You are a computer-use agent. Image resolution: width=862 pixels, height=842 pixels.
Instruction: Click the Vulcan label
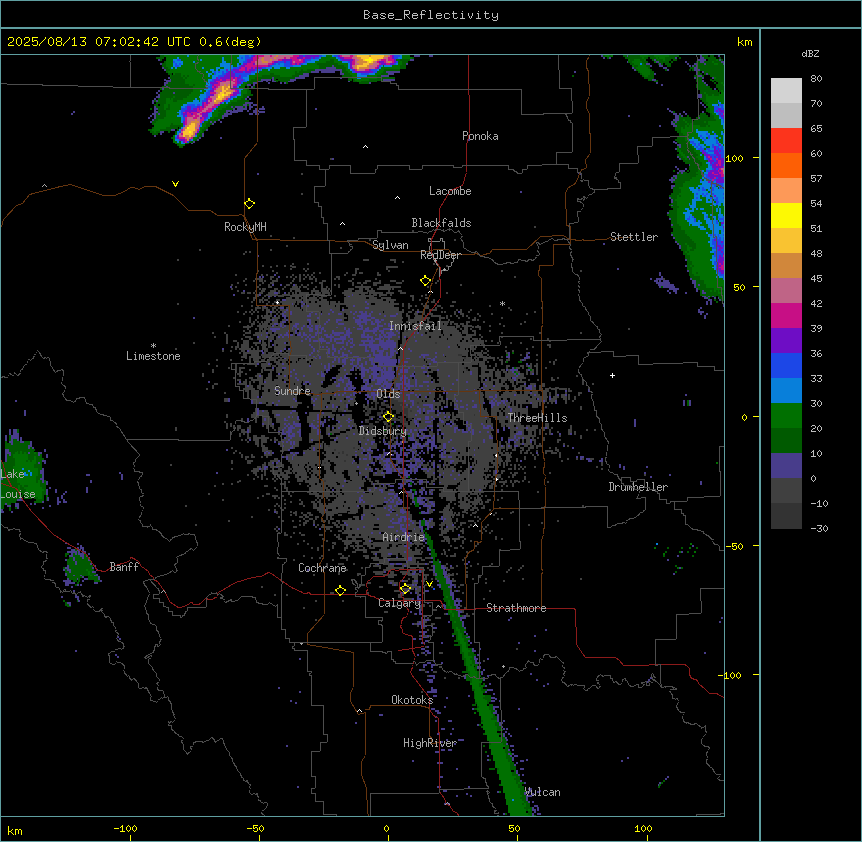[x=542, y=792]
